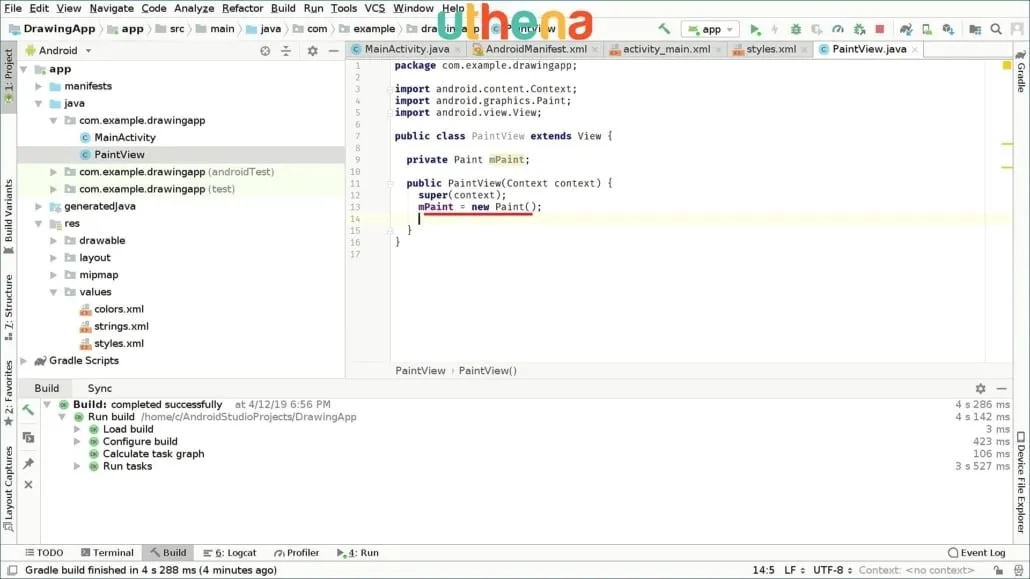
Task: Close the PaintView.java tab
Action: tap(914, 49)
